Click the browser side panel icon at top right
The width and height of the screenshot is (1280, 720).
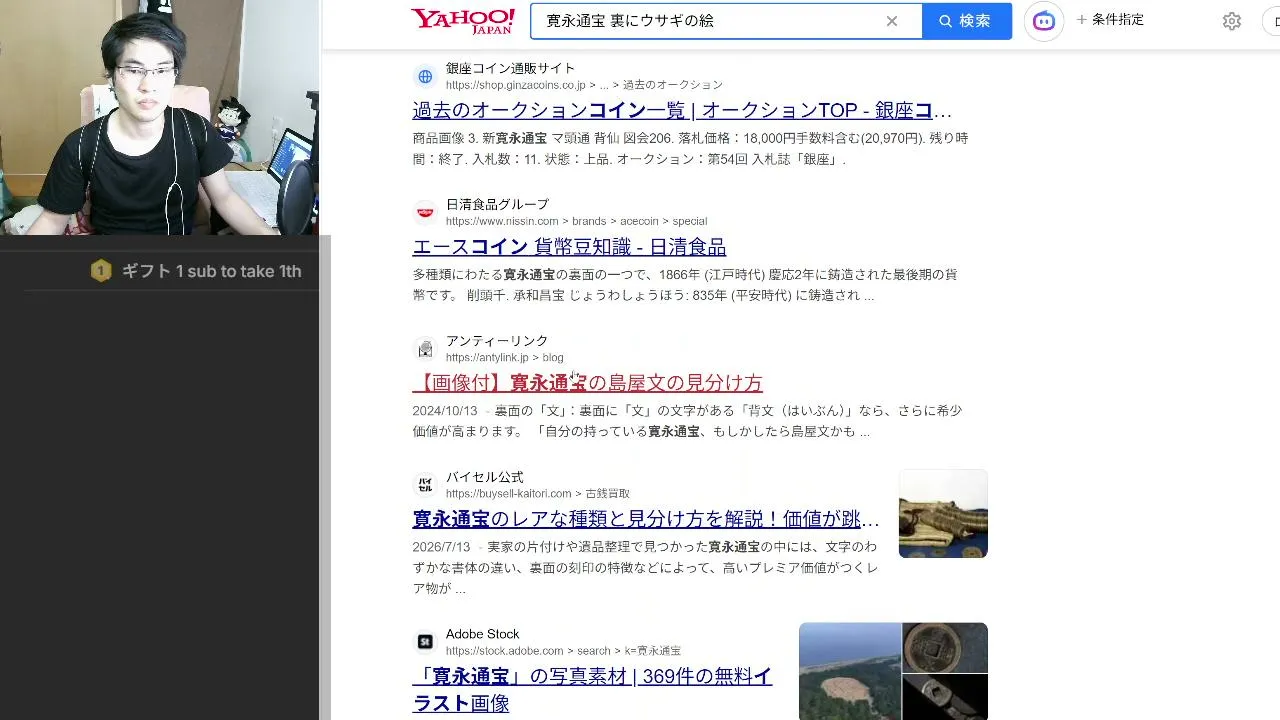point(1272,21)
